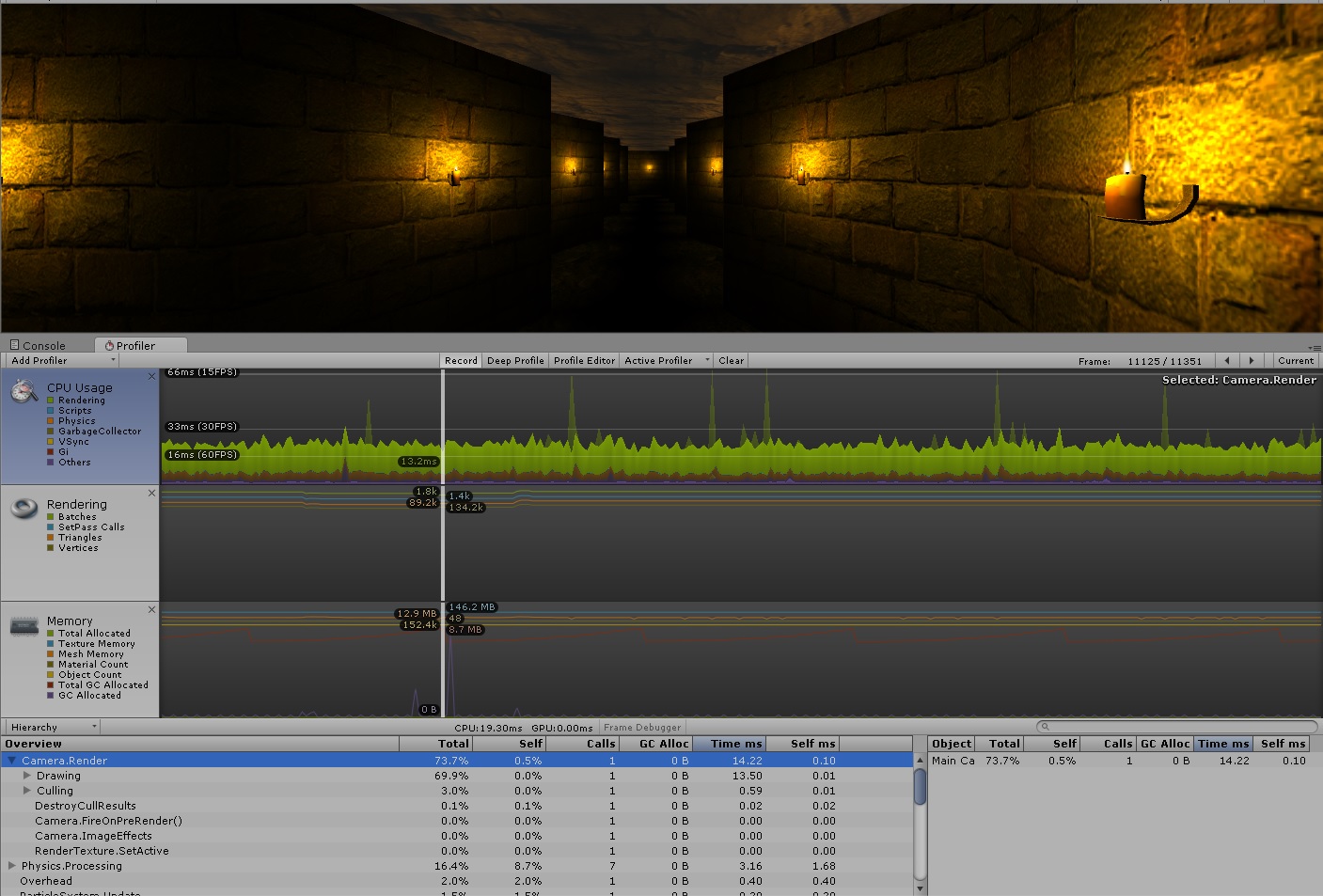This screenshot has height=896, width=1323.
Task: Select the Camera.ImageEffects row
Action: (457, 836)
